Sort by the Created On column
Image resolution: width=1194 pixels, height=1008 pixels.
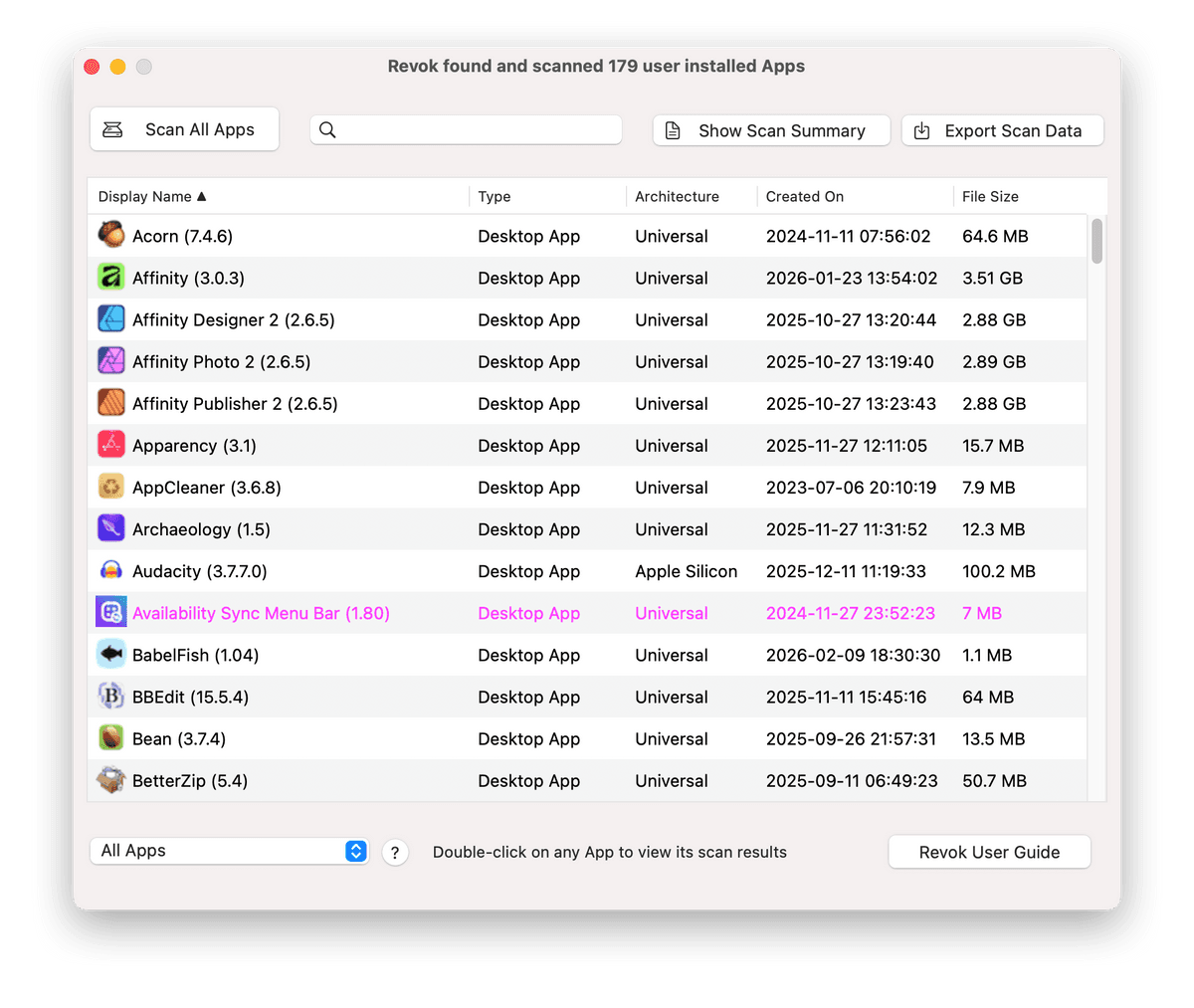point(804,197)
